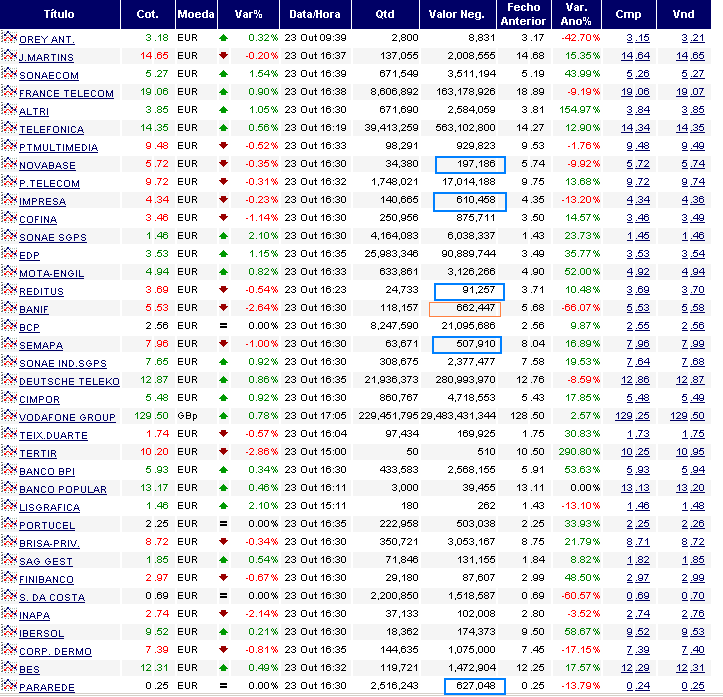Click the IBERSOL stock link

tap(41, 633)
